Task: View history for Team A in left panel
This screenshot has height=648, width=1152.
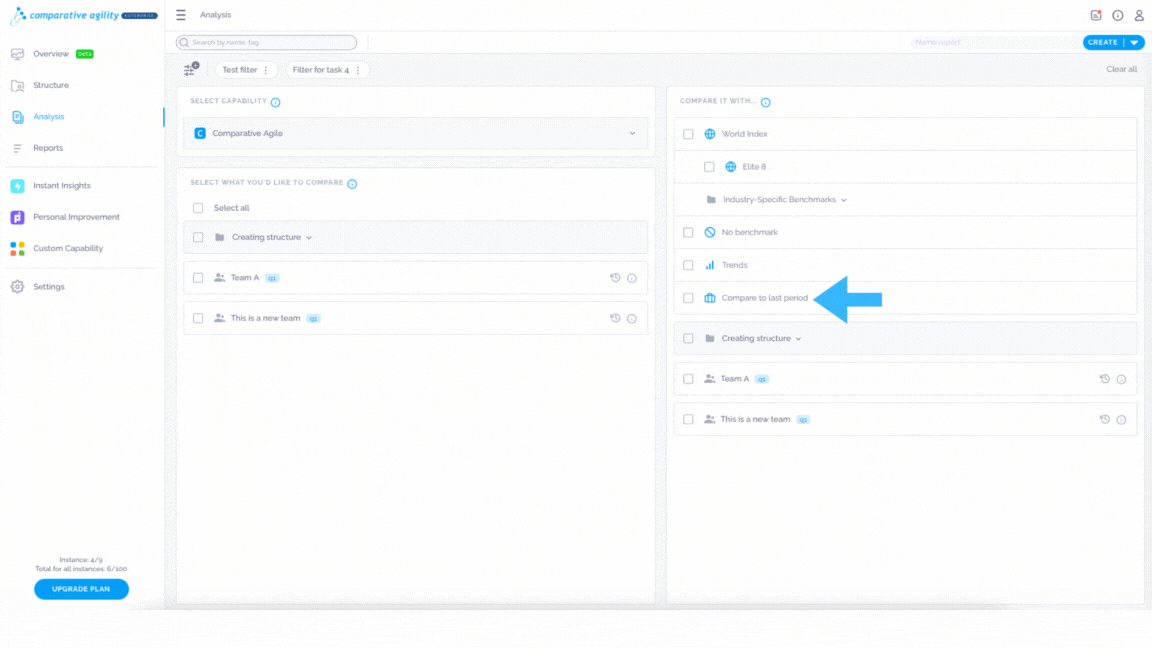Action: click(615, 278)
